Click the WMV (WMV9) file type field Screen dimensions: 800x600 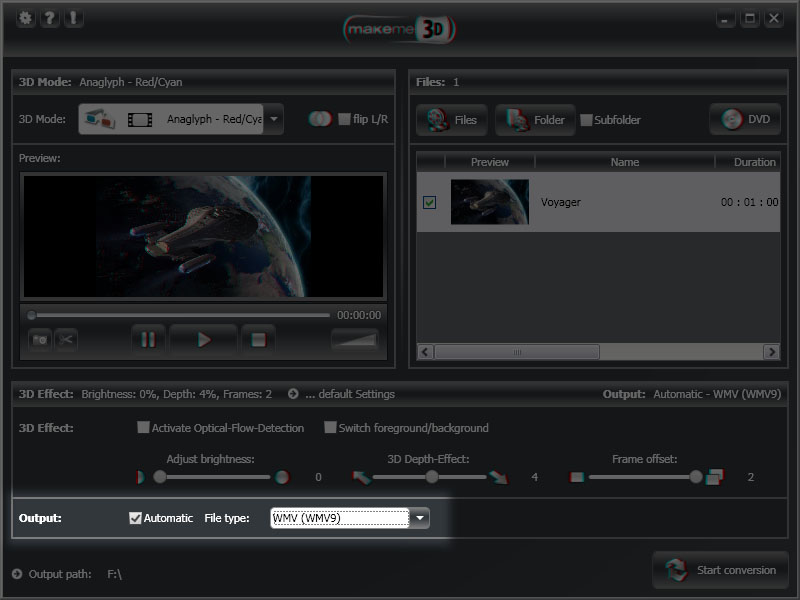pyautogui.click(x=340, y=518)
